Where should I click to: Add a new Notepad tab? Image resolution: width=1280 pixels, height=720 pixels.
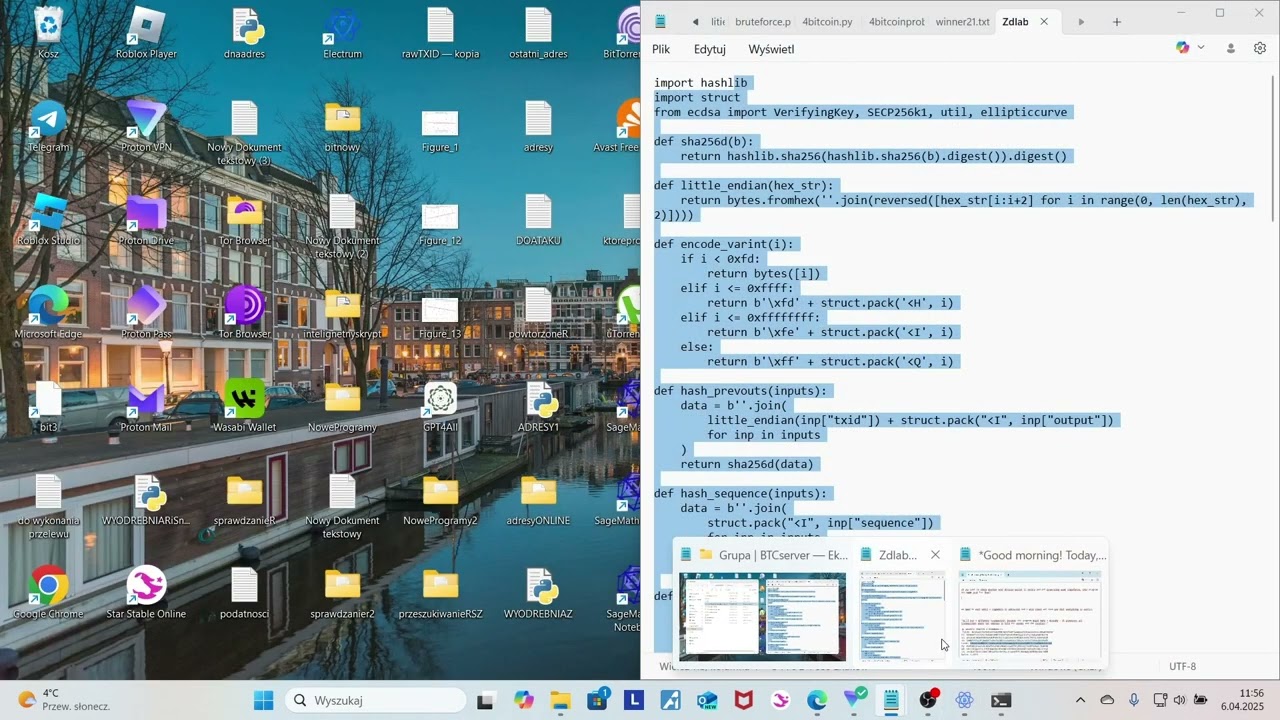click(x=1117, y=22)
